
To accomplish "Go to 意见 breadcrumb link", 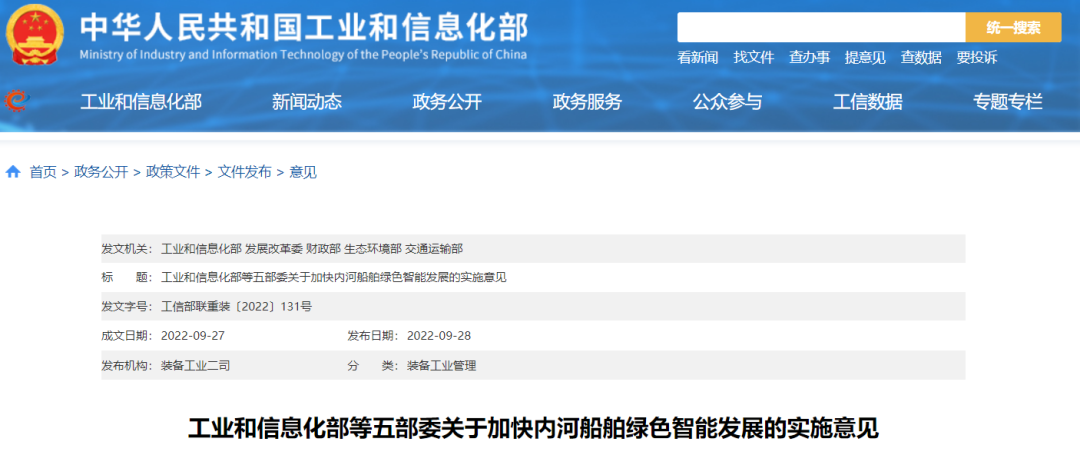I will tap(303, 172).
